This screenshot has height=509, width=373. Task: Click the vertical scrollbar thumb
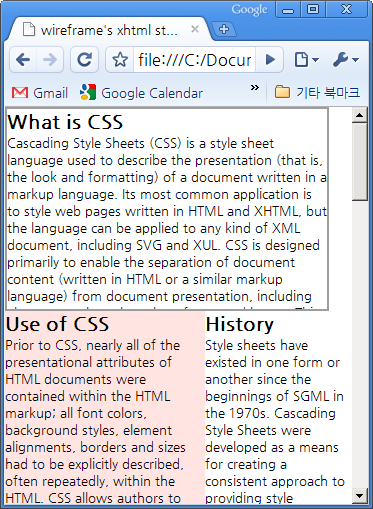pyautogui.click(x=359, y=162)
